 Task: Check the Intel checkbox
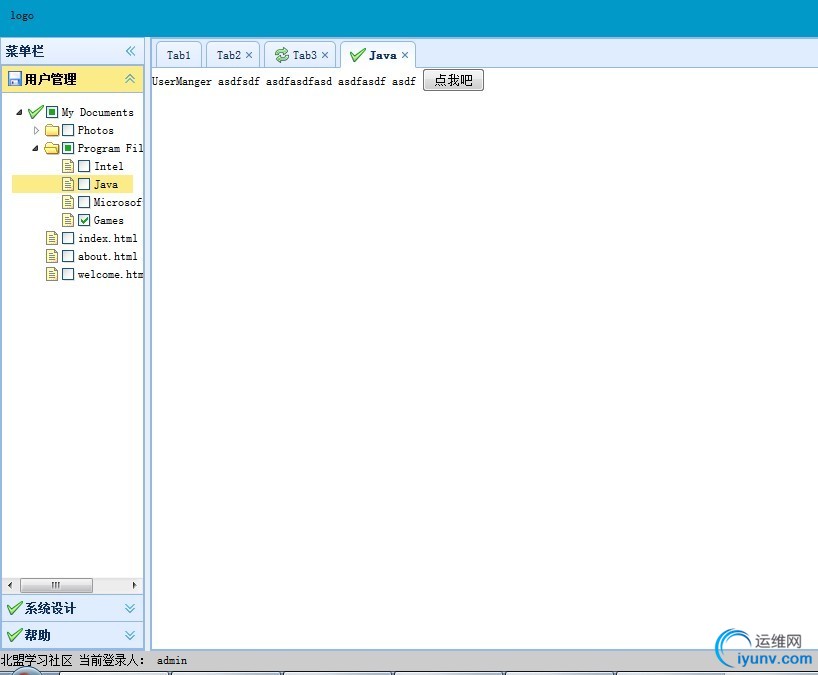pos(84,166)
